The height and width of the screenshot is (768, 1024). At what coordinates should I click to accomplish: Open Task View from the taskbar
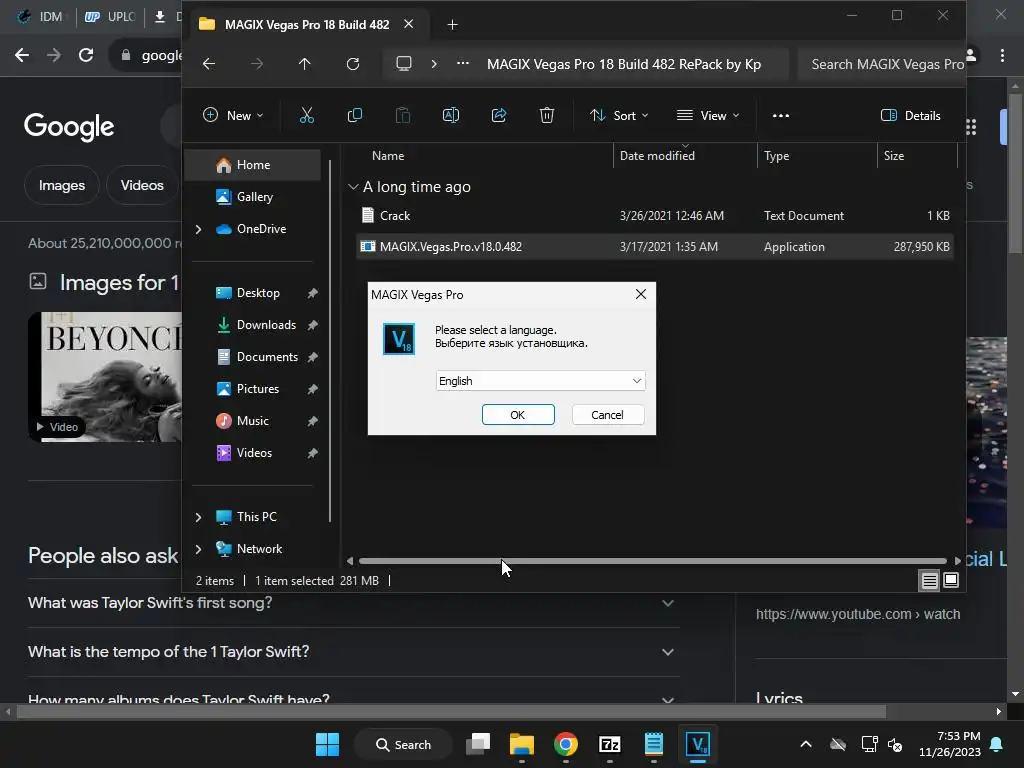point(478,744)
